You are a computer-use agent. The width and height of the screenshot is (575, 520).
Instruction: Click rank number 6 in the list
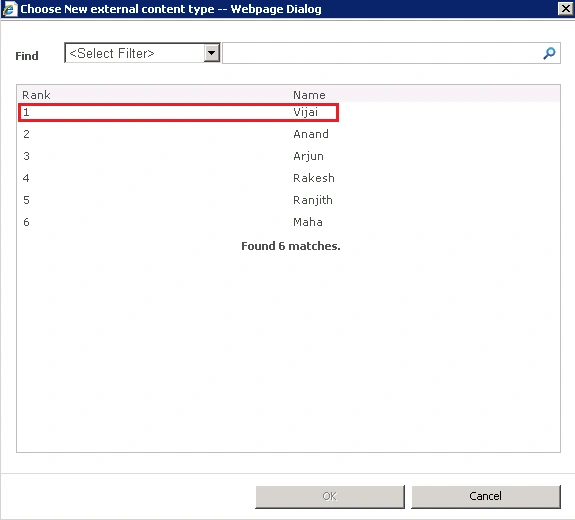(x=26, y=222)
